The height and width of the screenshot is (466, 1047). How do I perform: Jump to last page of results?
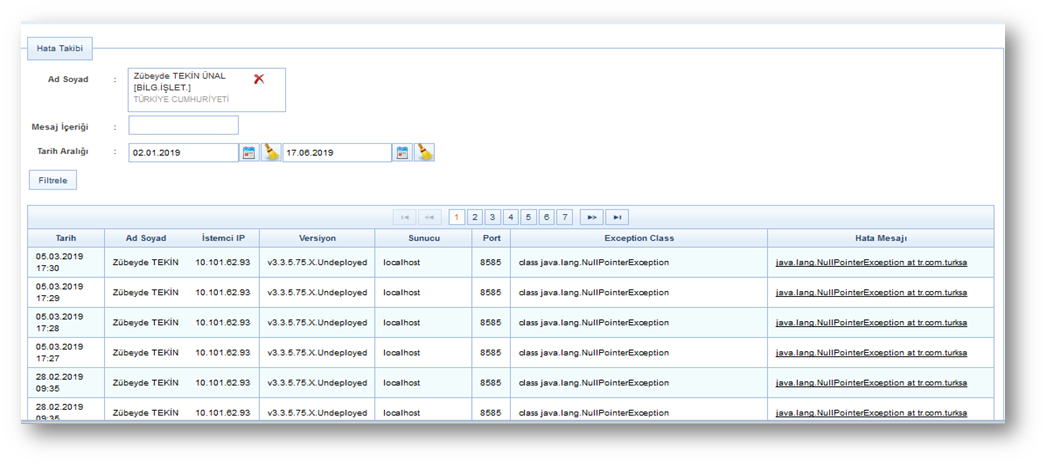(x=617, y=217)
